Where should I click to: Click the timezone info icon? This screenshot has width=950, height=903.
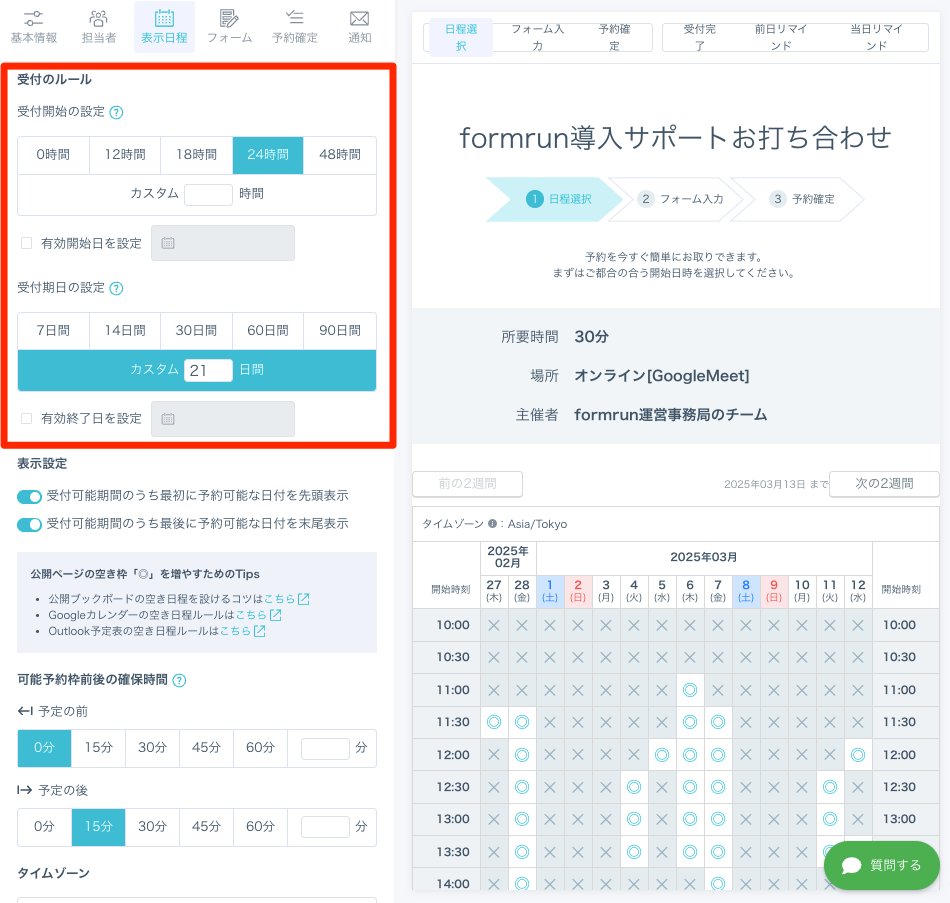[492, 524]
